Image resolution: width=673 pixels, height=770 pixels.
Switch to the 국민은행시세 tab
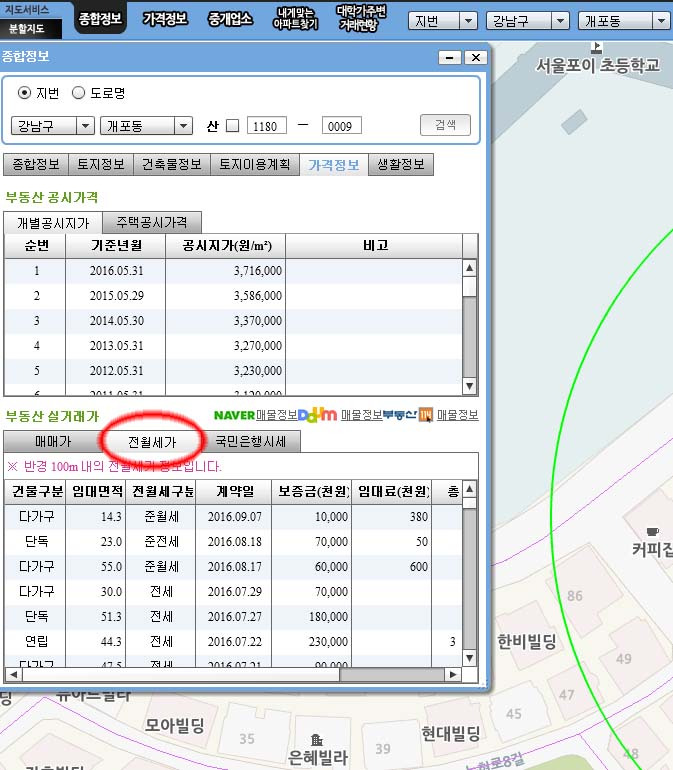[251, 441]
